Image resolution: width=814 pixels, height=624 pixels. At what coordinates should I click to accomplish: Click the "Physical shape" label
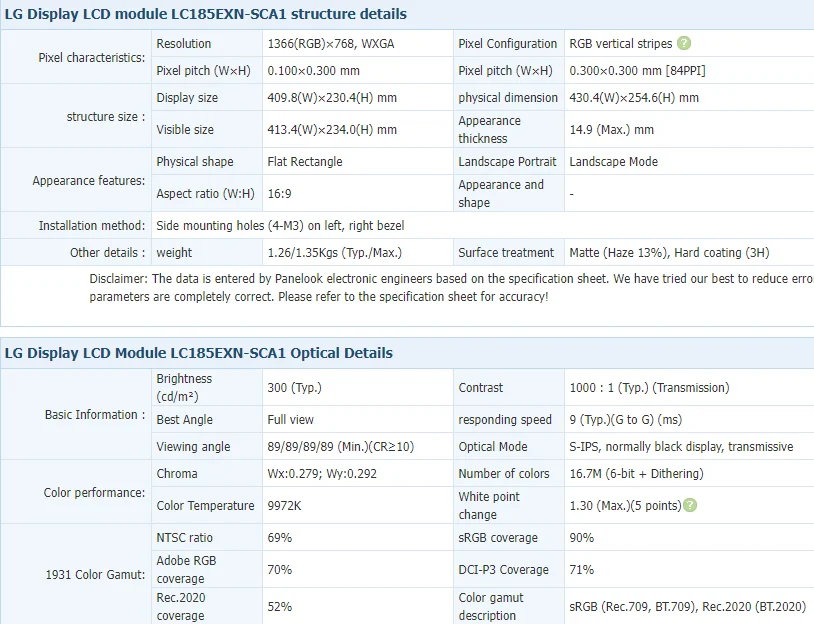[195, 161]
